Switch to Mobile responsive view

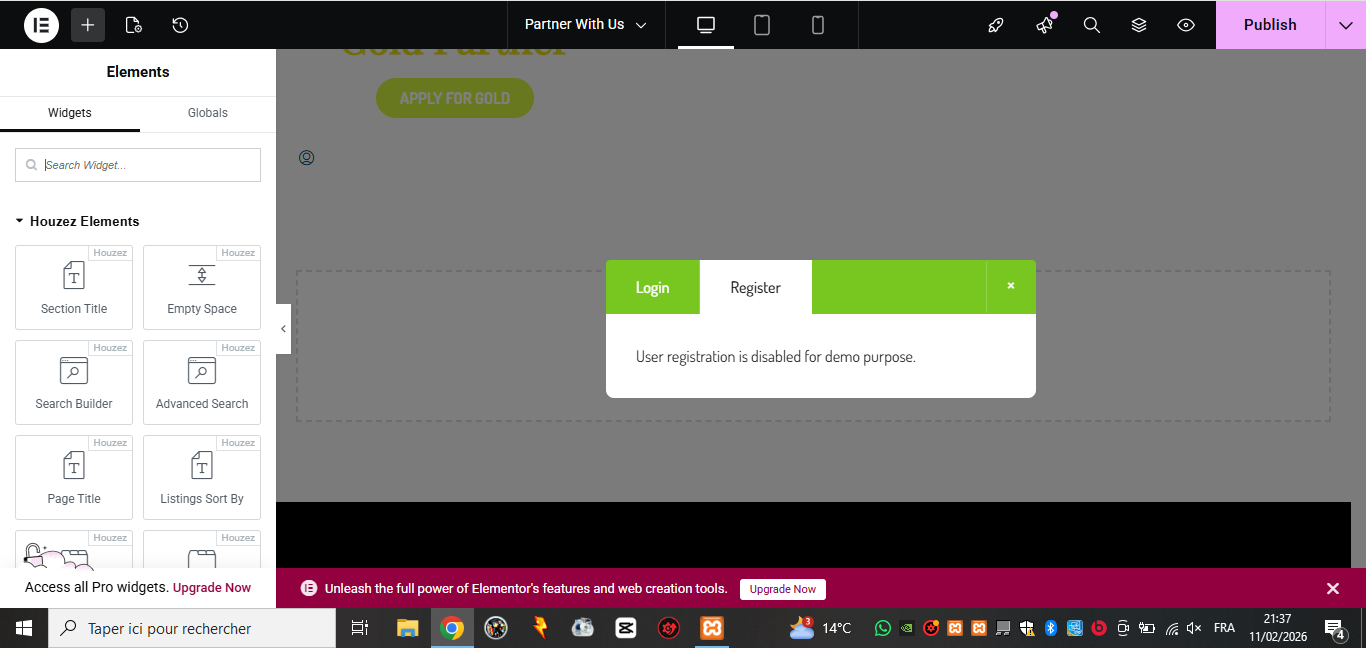tap(818, 25)
